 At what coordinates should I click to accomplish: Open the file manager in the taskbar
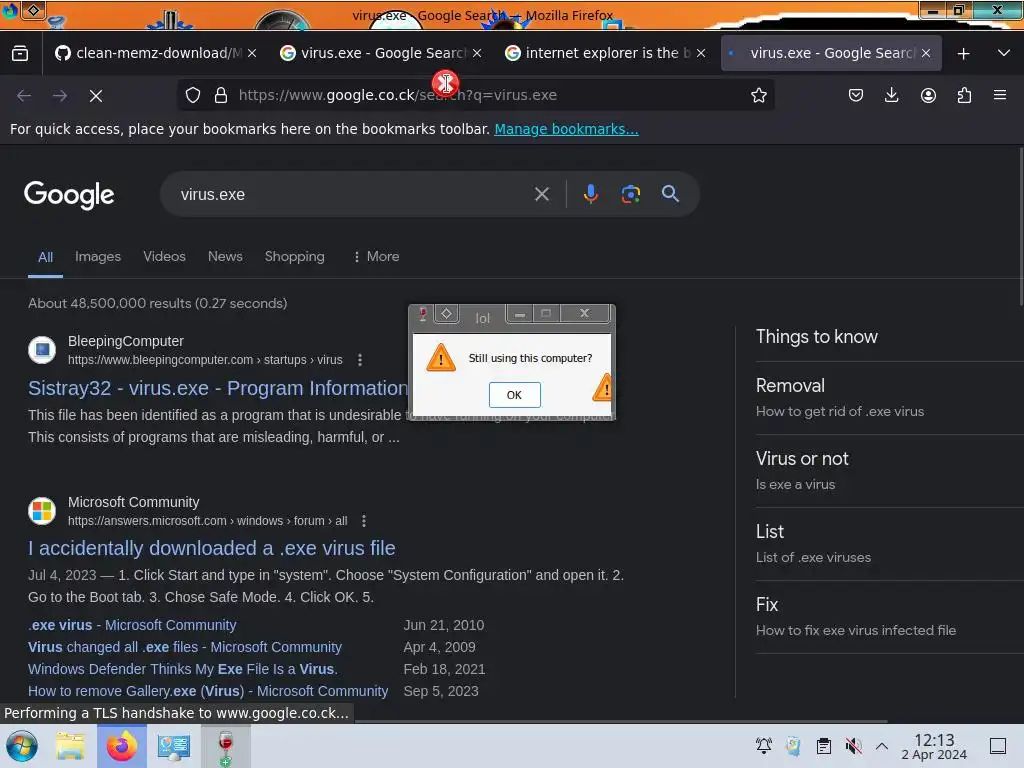[70, 746]
